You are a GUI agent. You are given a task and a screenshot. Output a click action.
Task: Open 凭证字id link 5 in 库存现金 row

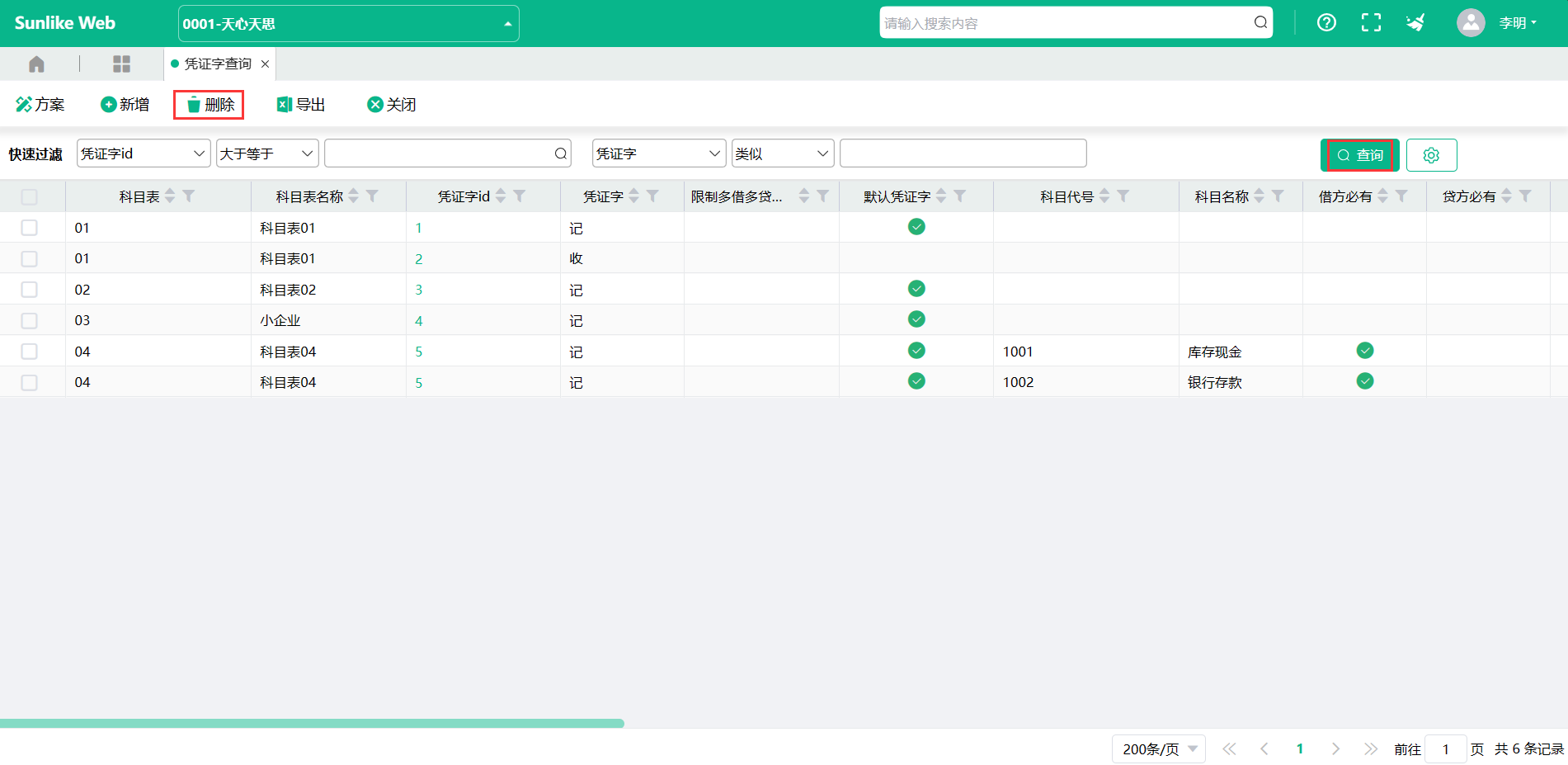[419, 352]
